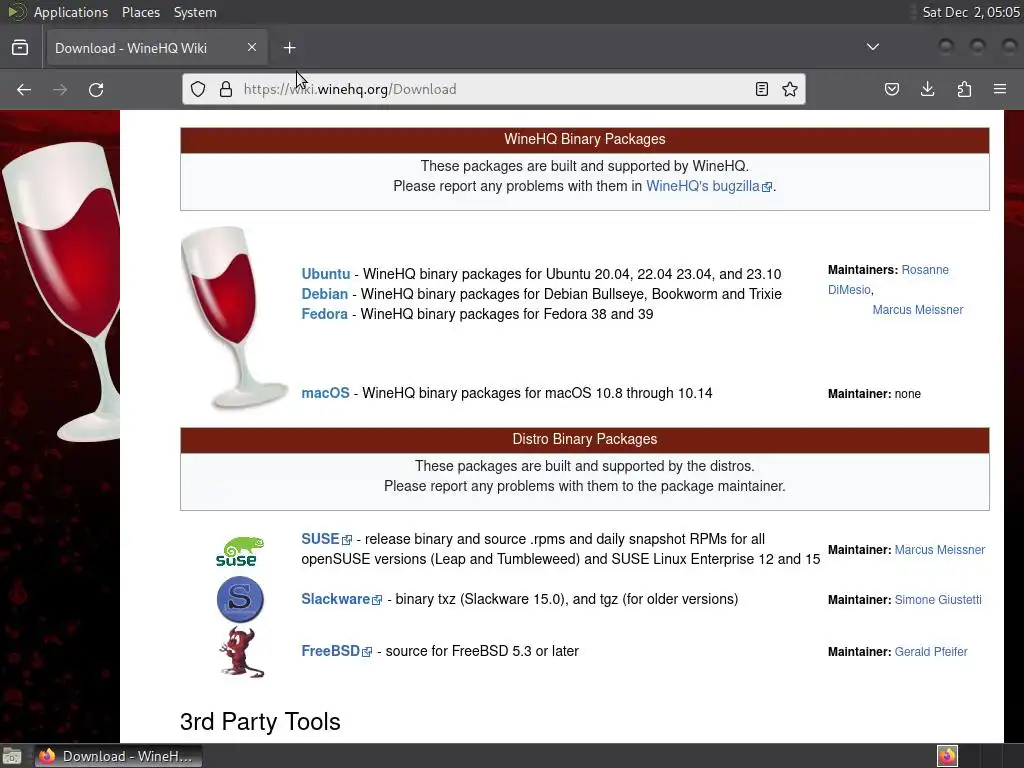Open the Places menu
Image resolution: width=1024 pixels, height=768 pixels.
click(x=141, y=12)
